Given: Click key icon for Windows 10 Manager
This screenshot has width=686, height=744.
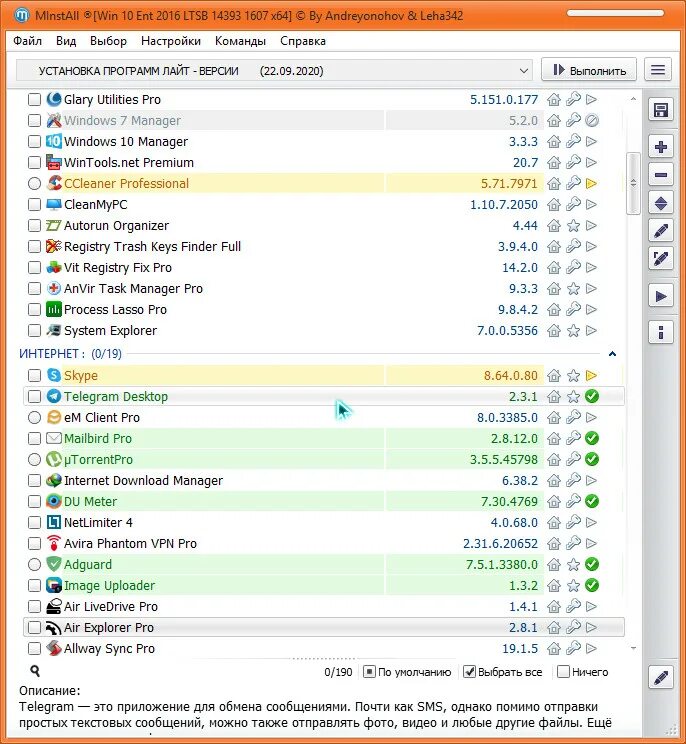Looking at the screenshot, I should coord(573,141).
